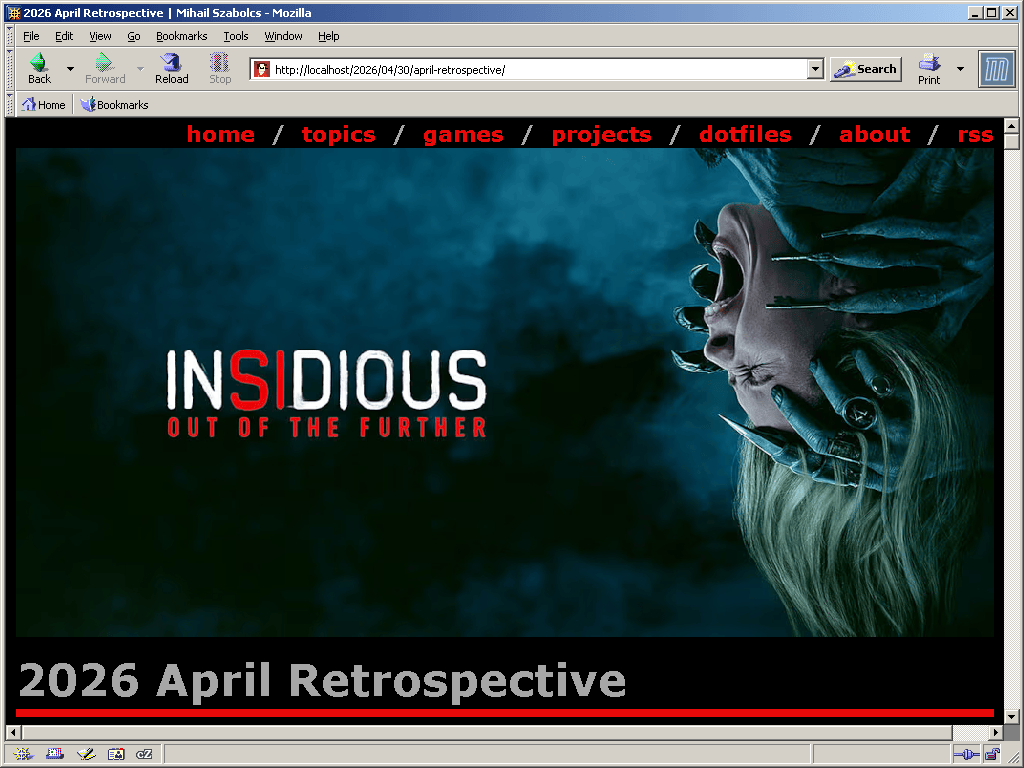Collapse the navigation toolbar grippy handle
Screen dimensions: 1024x768
coord(10,69)
